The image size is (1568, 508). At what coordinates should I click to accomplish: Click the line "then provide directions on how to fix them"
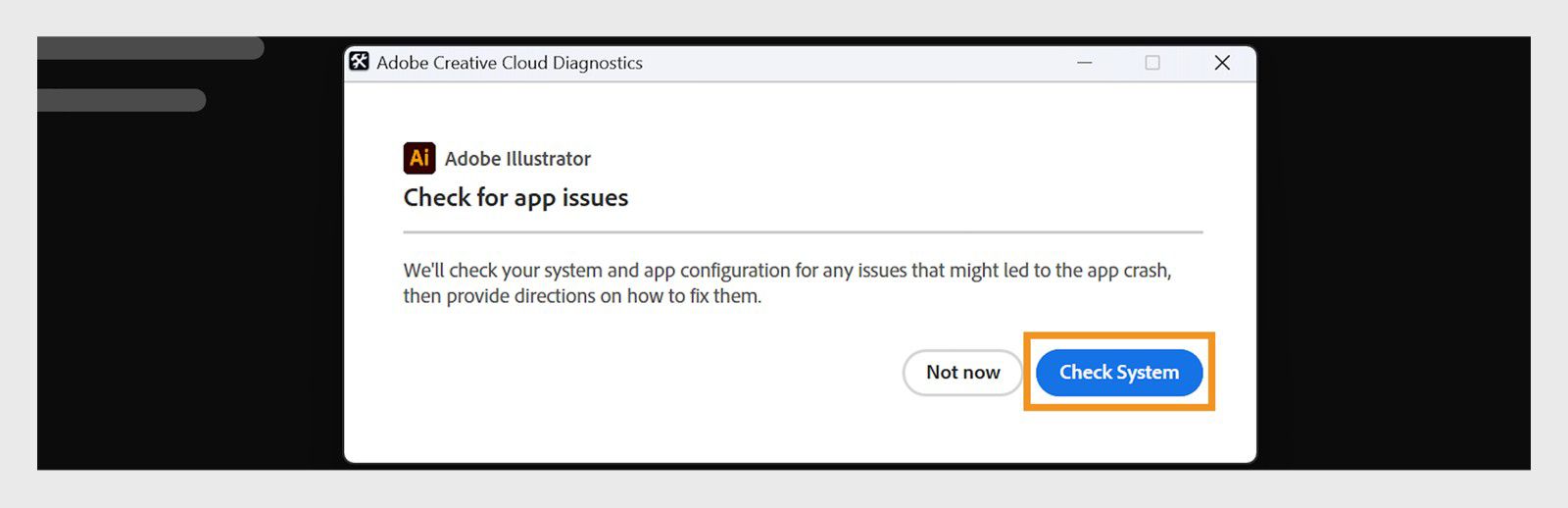pos(582,296)
